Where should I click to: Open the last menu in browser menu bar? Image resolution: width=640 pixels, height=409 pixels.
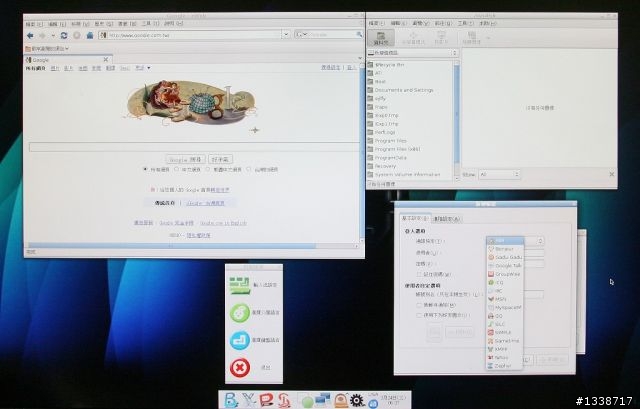click(173, 24)
